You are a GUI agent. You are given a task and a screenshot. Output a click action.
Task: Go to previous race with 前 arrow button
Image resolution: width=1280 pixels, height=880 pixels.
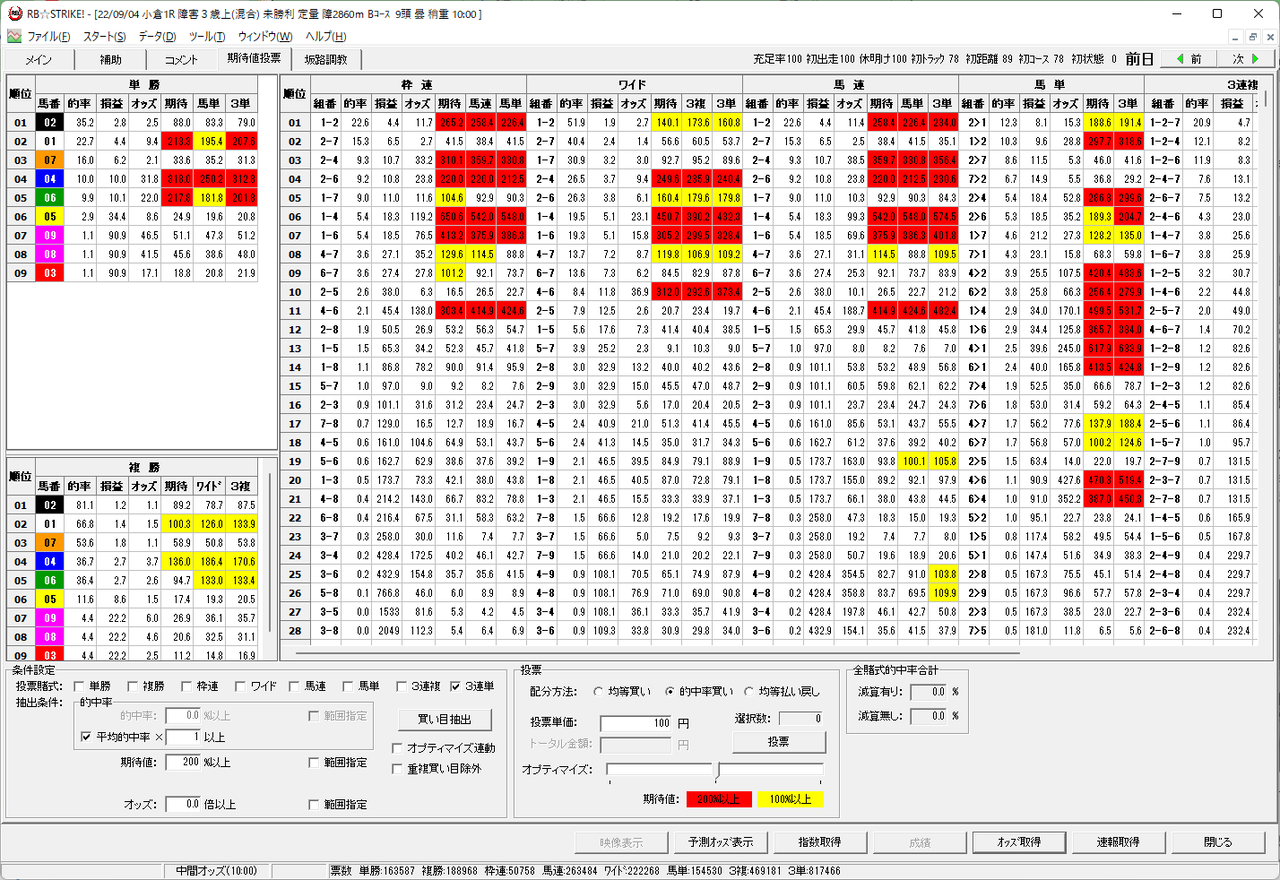tap(1189, 59)
